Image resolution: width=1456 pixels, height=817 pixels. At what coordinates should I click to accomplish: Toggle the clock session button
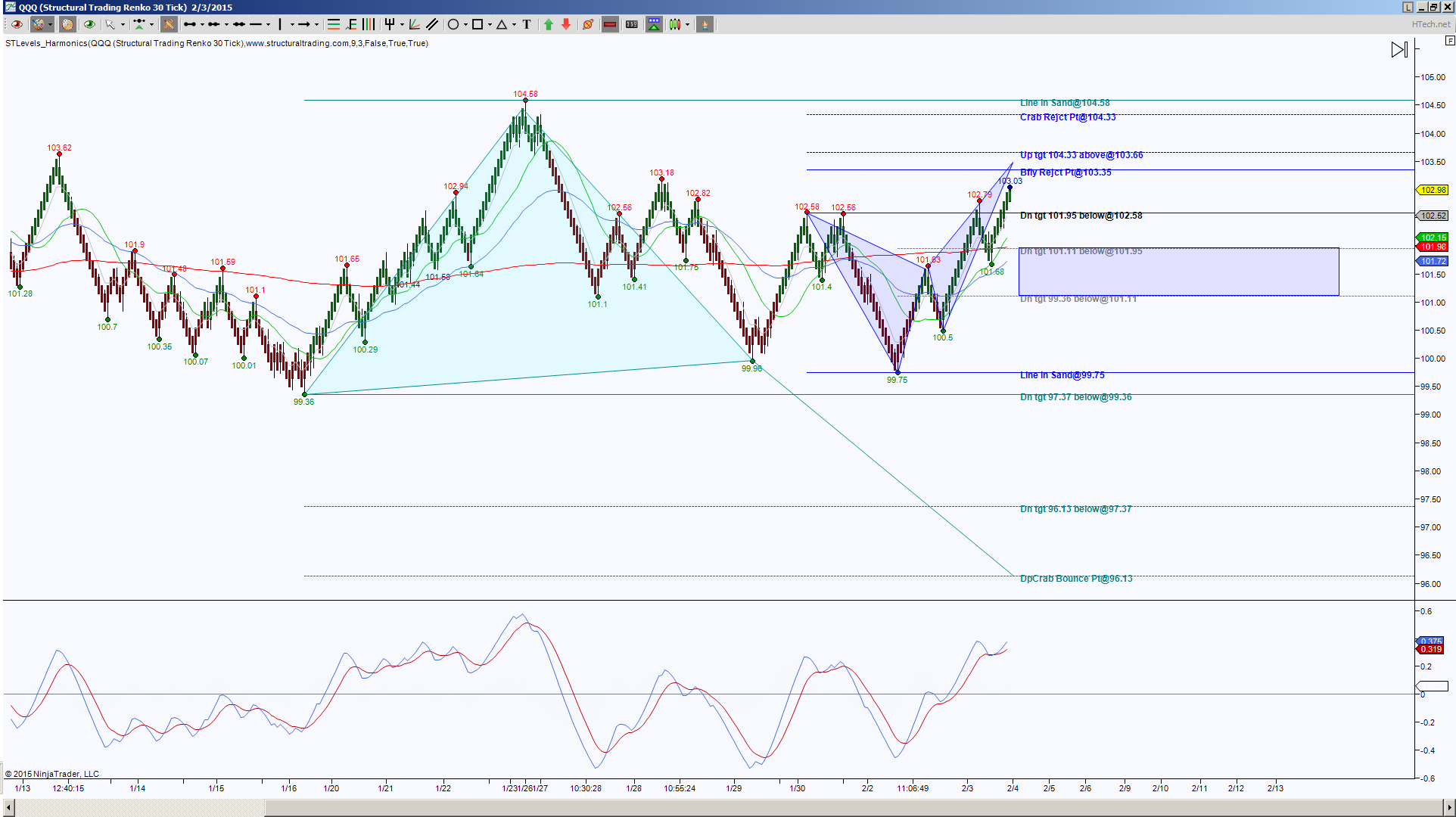pyautogui.click(x=67, y=24)
